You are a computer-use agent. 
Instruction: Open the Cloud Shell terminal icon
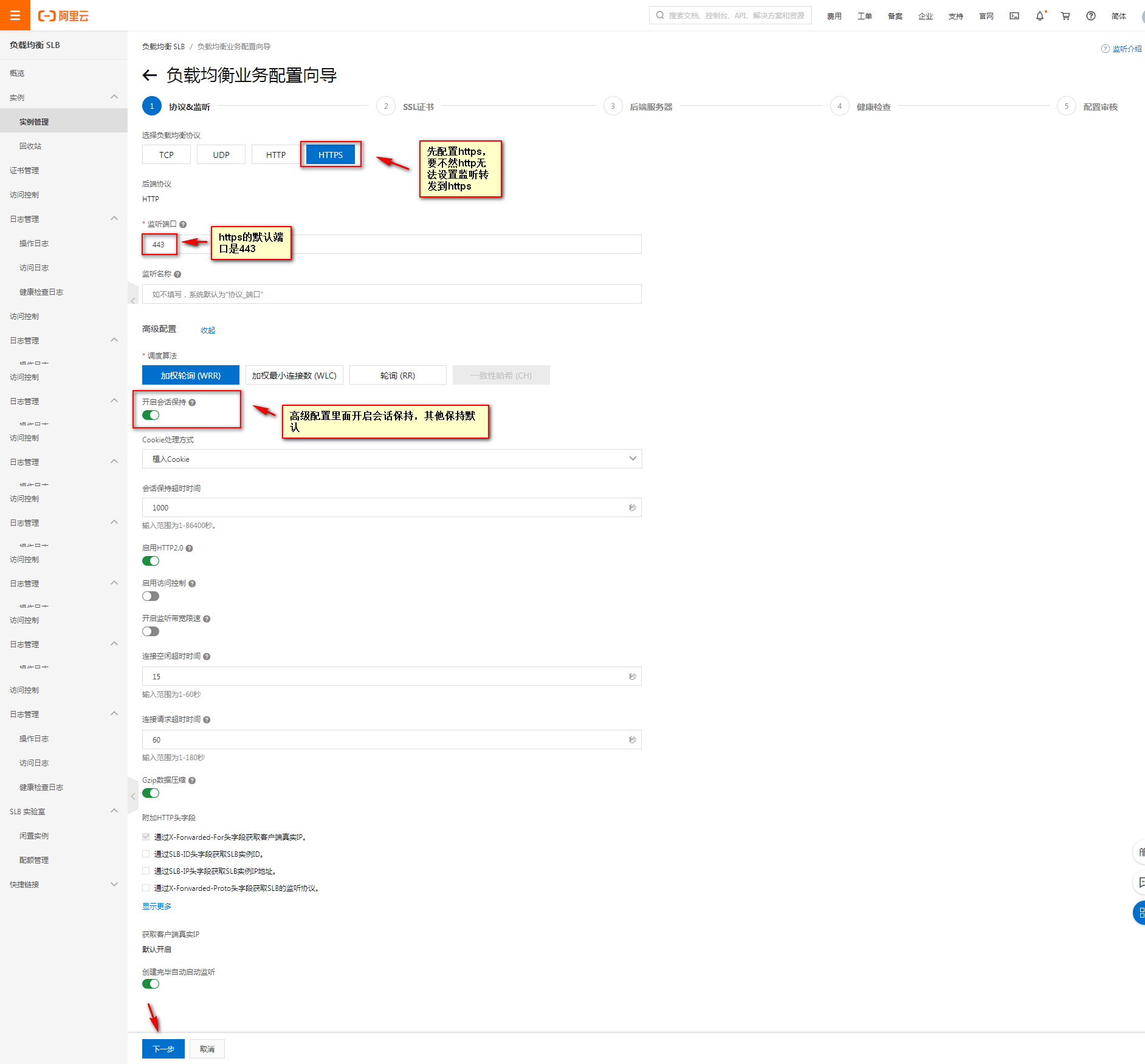(1014, 16)
